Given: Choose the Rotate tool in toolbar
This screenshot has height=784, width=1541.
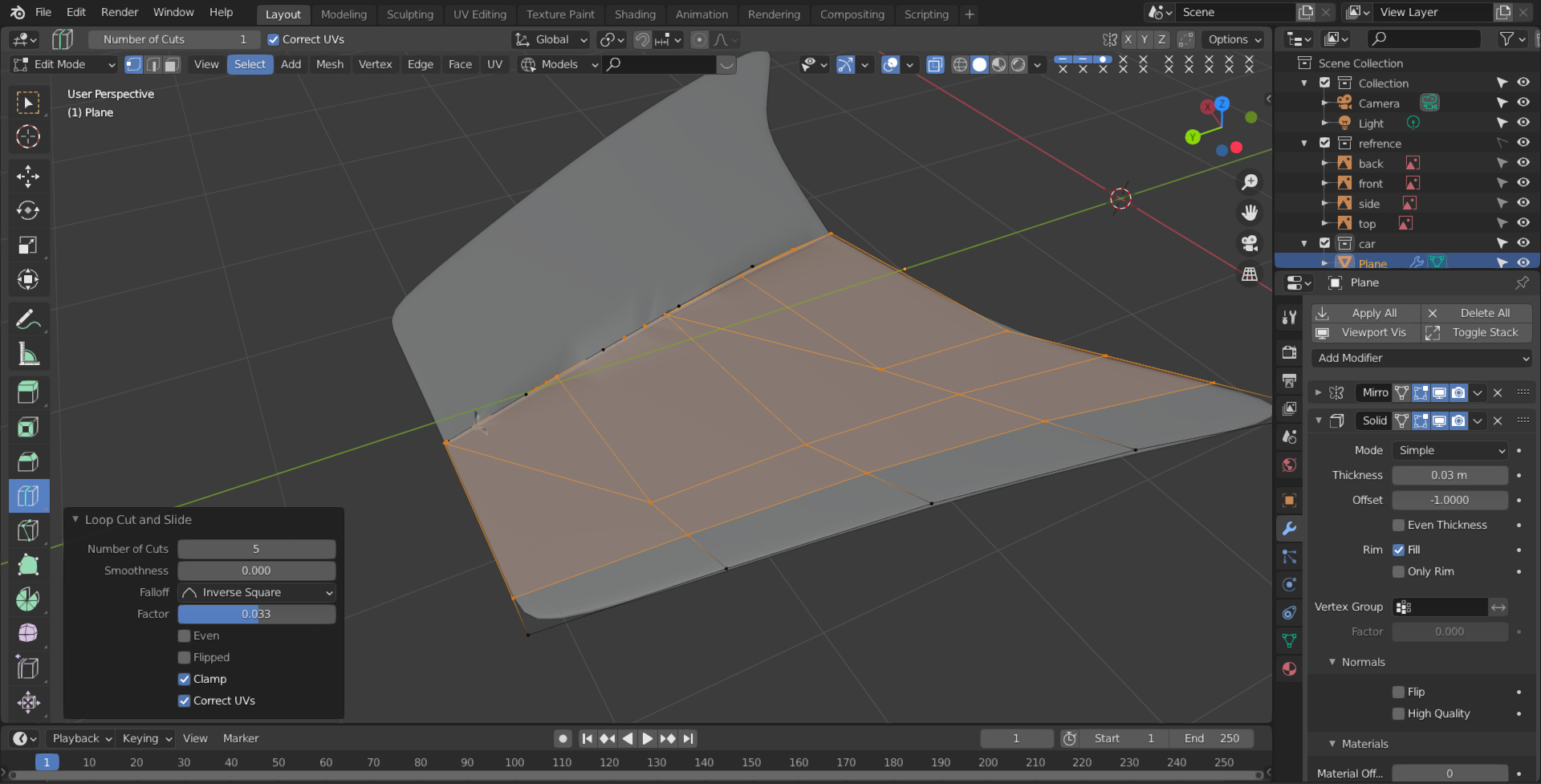Looking at the screenshot, I should pyautogui.click(x=28, y=210).
